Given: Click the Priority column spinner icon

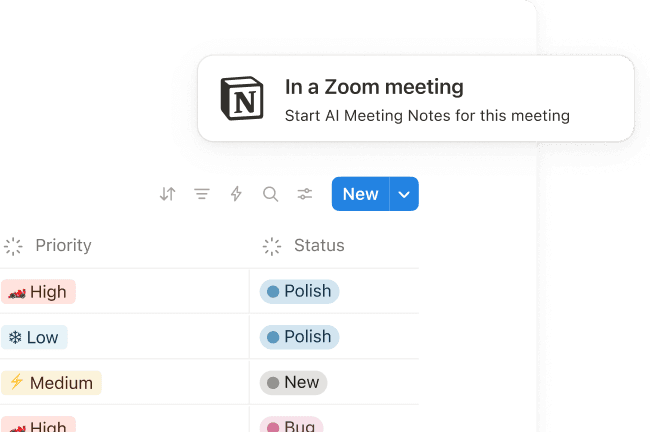Looking at the screenshot, I should pos(14,246).
